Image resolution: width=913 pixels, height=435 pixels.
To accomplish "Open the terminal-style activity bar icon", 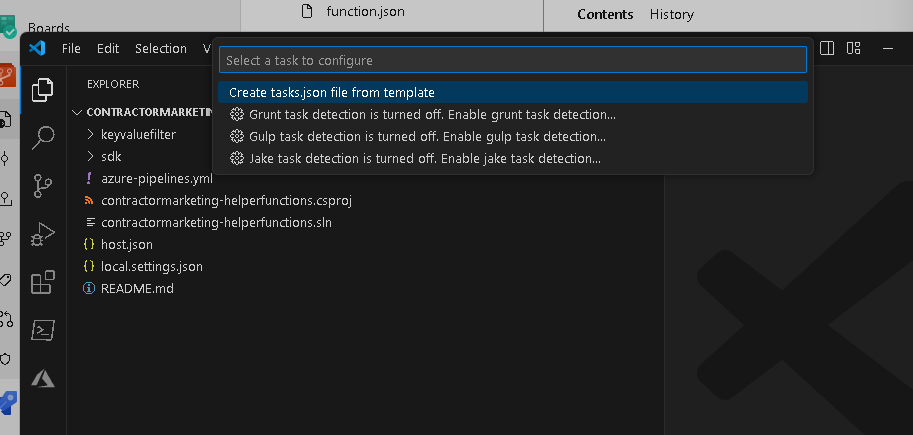I will pyautogui.click(x=43, y=331).
